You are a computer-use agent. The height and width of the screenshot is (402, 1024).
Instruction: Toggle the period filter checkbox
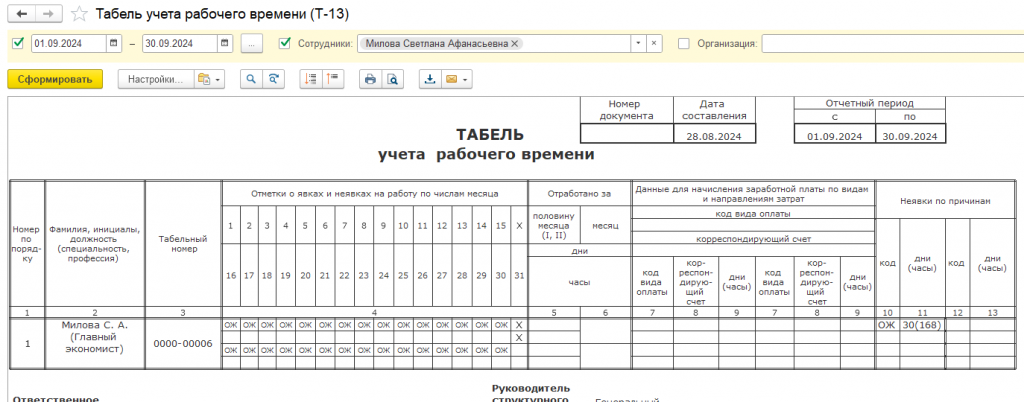[x=18, y=44]
